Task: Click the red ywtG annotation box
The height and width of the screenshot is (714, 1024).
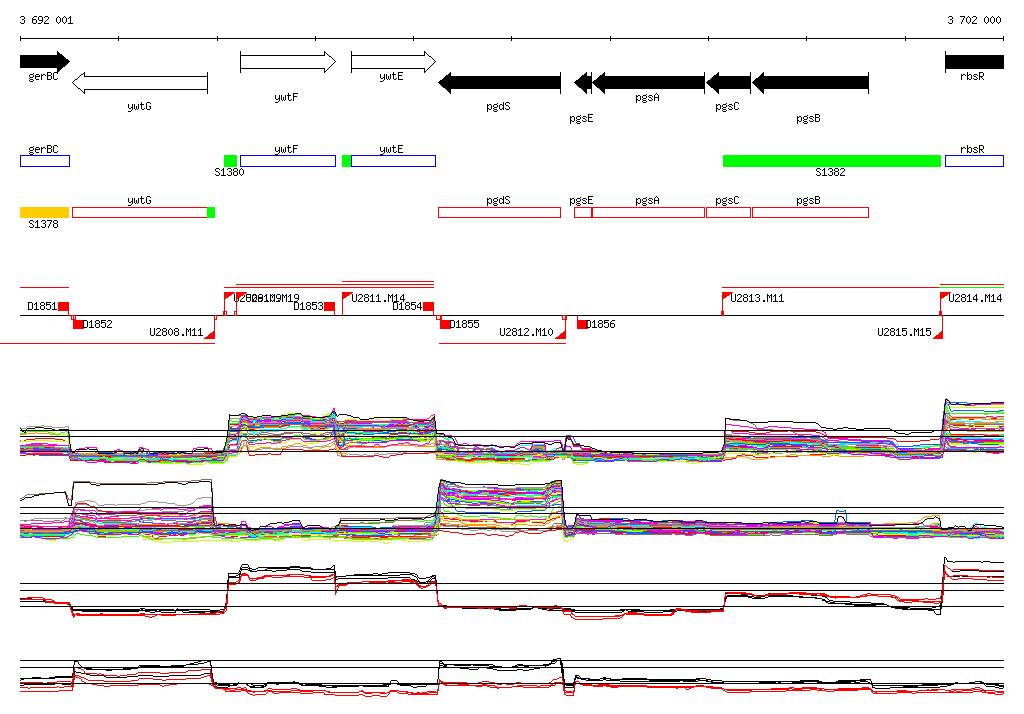Action: tap(140, 212)
